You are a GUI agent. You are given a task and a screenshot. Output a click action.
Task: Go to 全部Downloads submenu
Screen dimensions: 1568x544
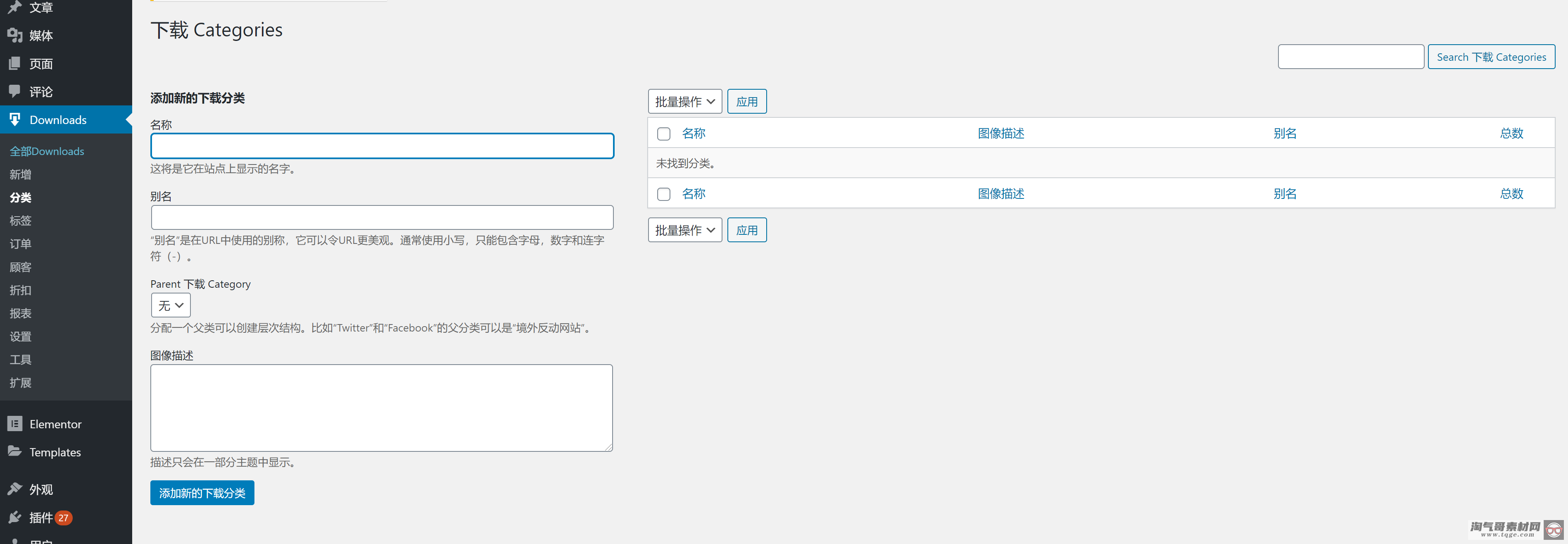[47, 151]
